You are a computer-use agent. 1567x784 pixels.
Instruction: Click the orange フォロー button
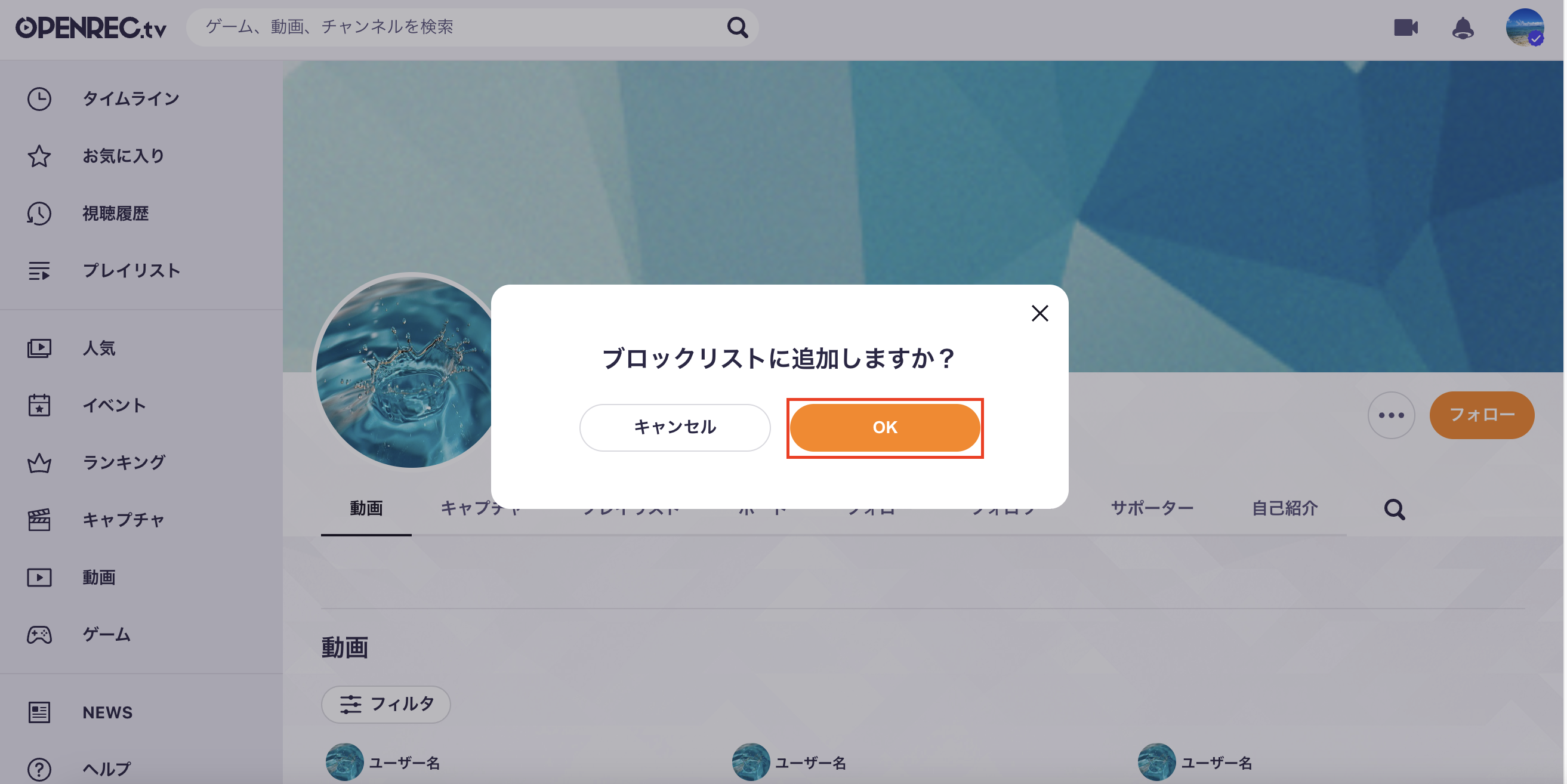pyautogui.click(x=1482, y=415)
